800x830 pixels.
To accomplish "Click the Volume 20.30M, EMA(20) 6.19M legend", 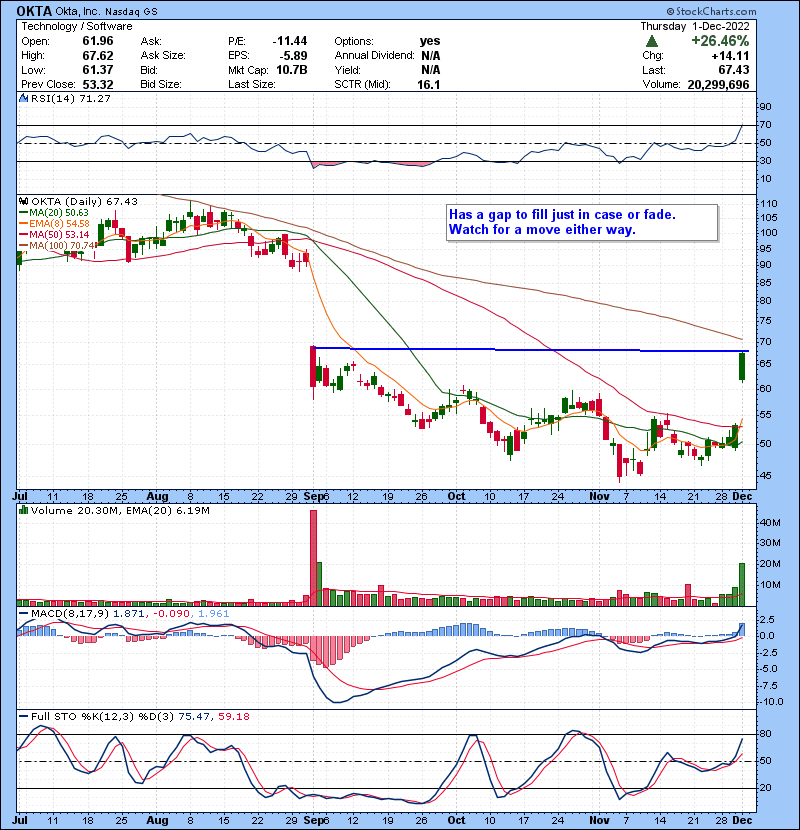I will (120, 511).
